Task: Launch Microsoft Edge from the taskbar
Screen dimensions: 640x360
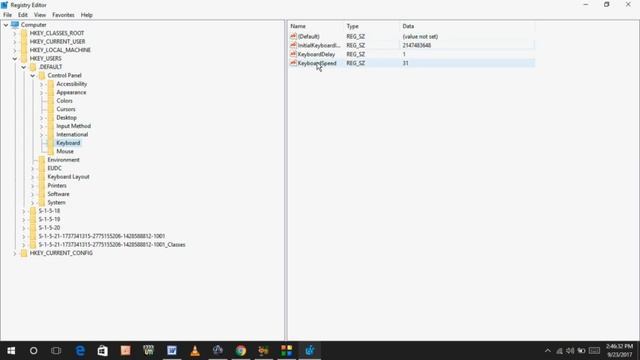Action: [80, 351]
